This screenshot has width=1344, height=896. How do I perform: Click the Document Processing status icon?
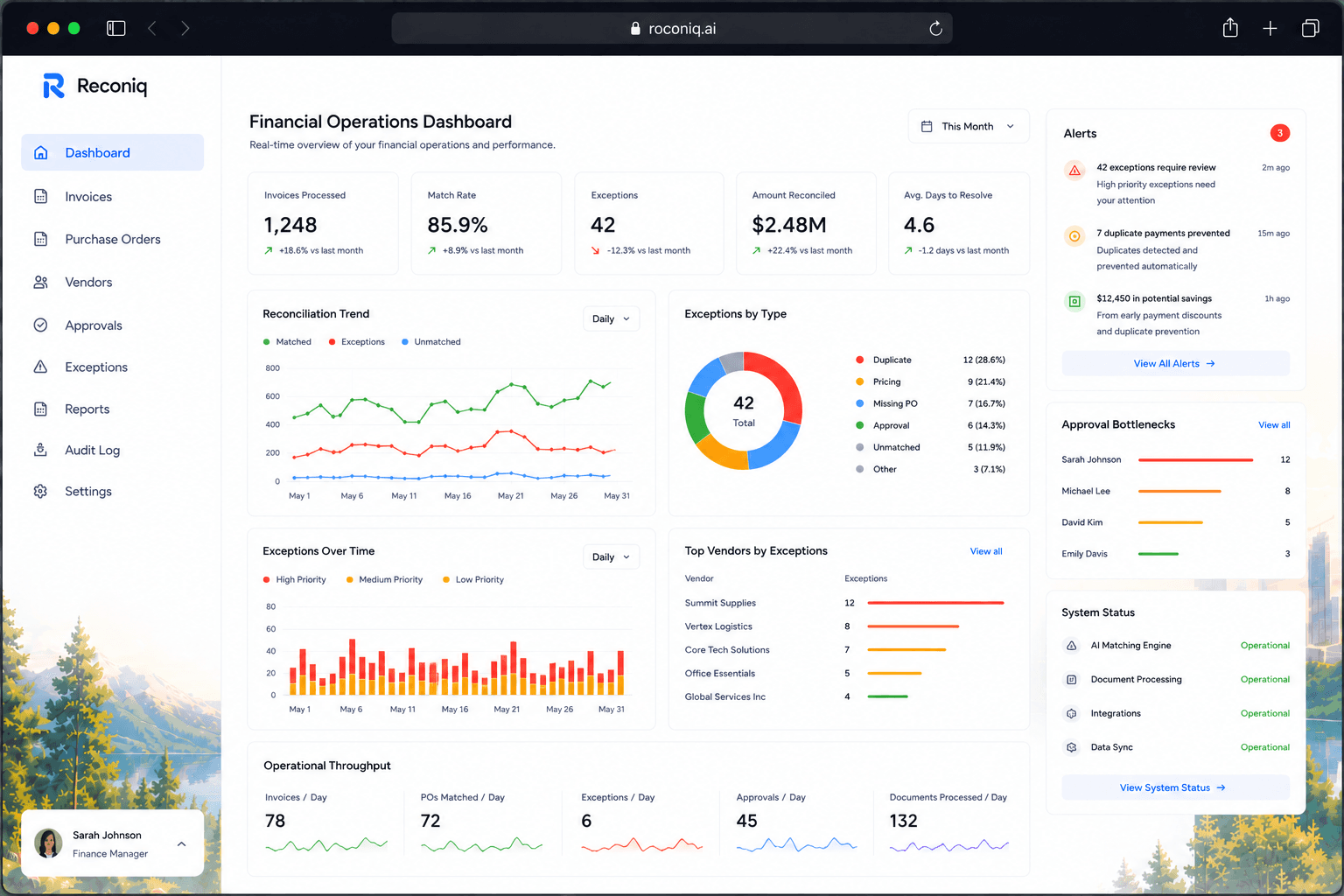click(x=1071, y=680)
